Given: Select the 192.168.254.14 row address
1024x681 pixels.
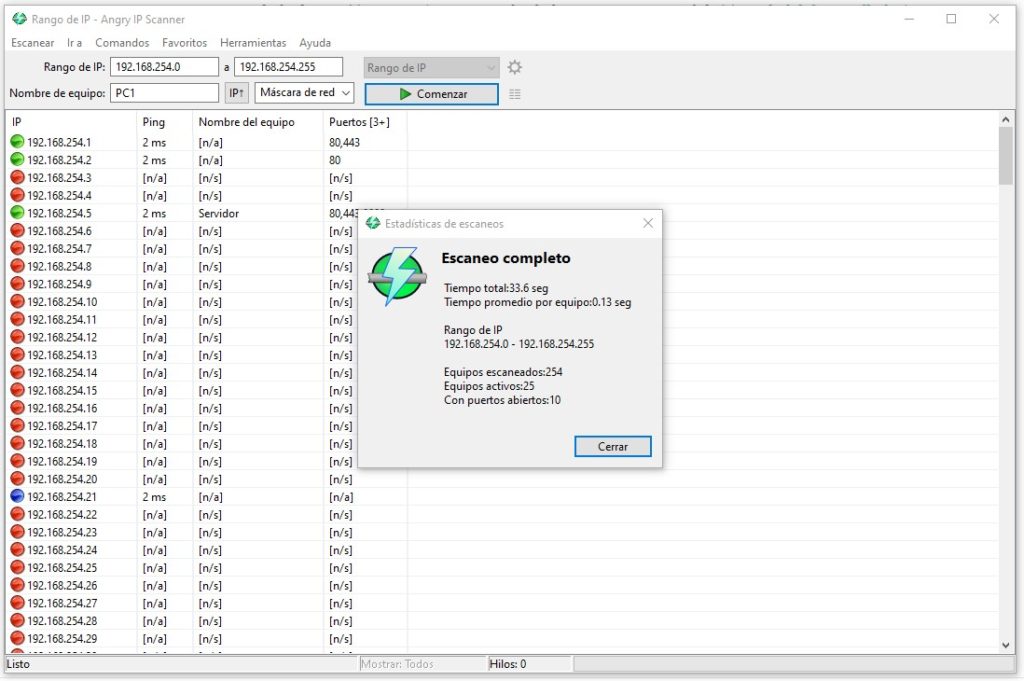Looking at the screenshot, I should point(61,373).
